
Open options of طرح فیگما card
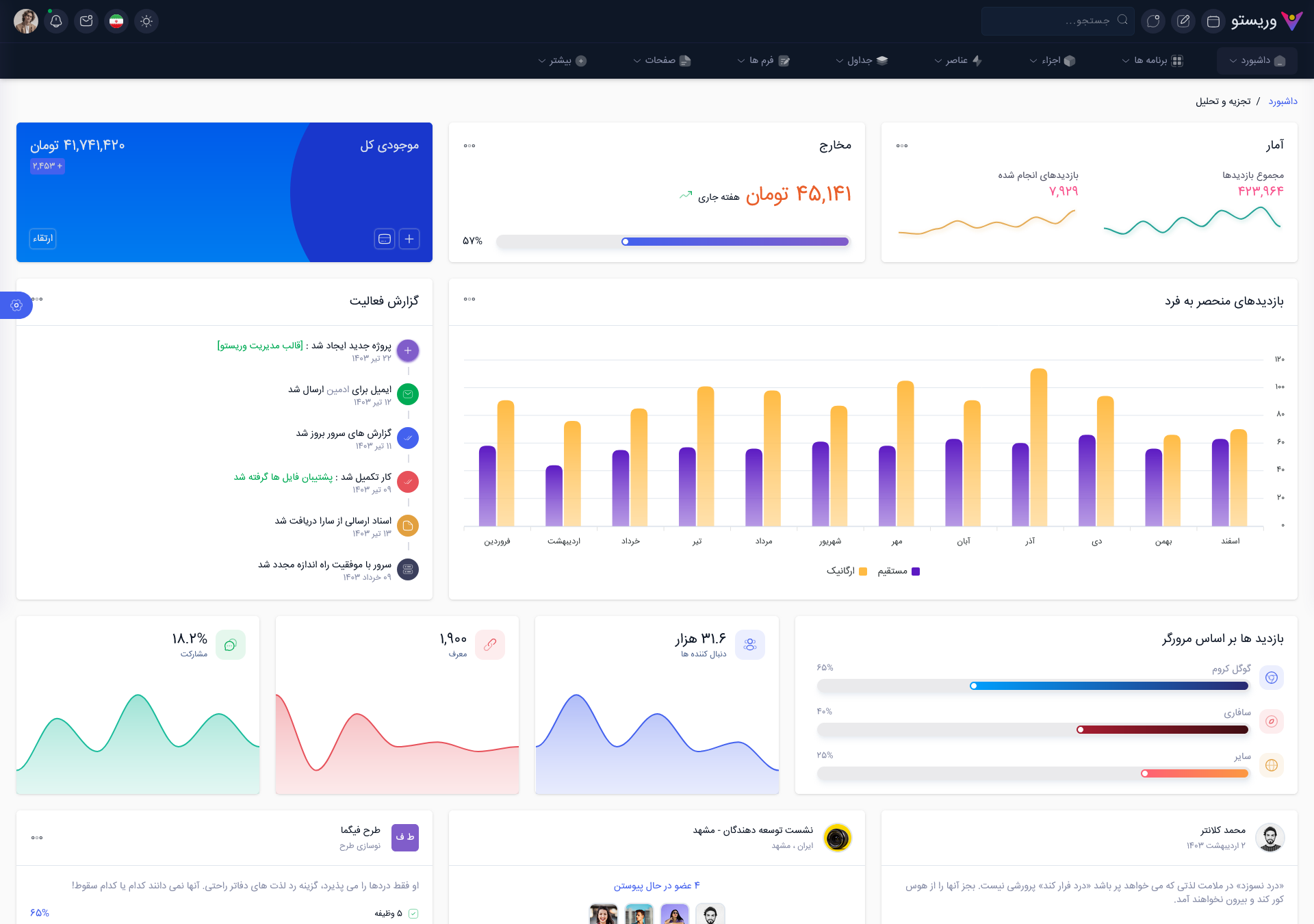click(x=37, y=838)
